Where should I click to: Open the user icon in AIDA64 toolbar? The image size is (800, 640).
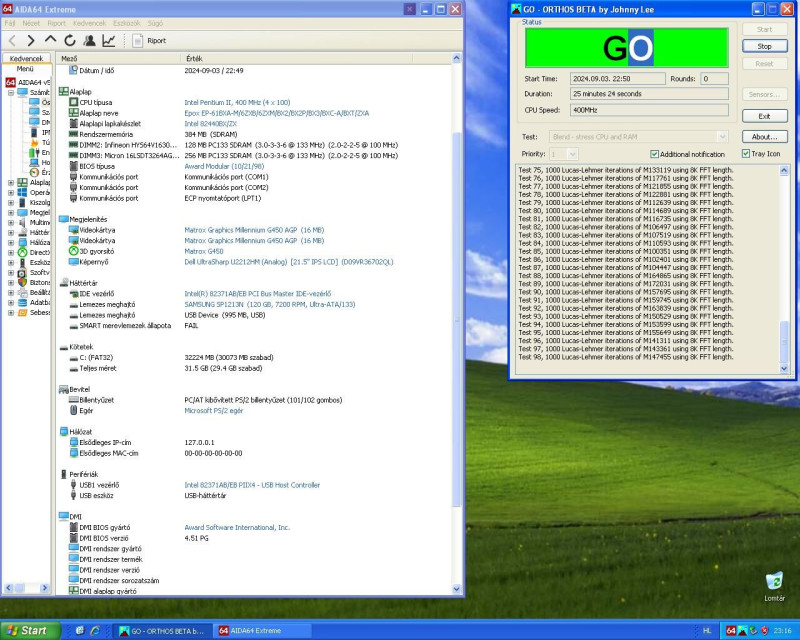pos(89,41)
